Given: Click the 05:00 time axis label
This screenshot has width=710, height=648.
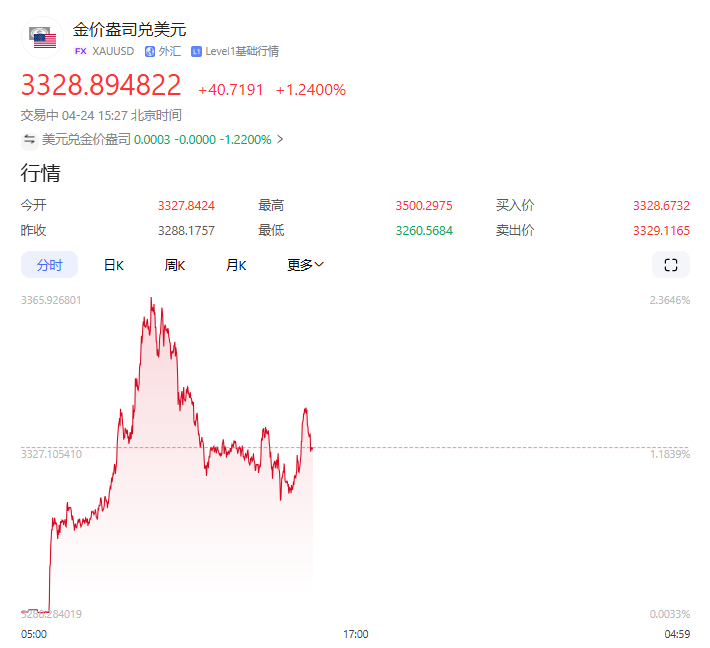Looking at the screenshot, I should 34,634.
